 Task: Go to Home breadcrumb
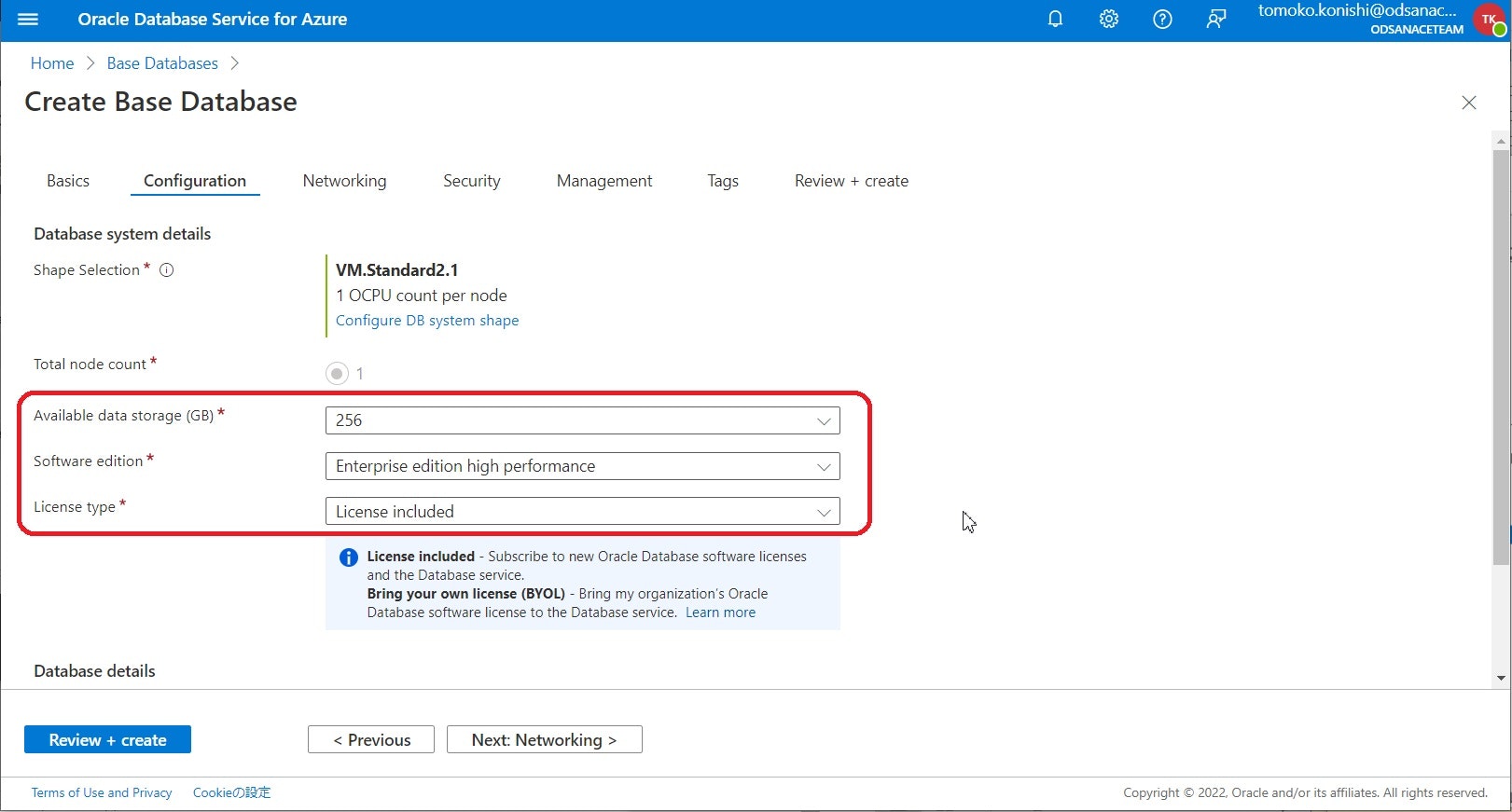[x=52, y=63]
